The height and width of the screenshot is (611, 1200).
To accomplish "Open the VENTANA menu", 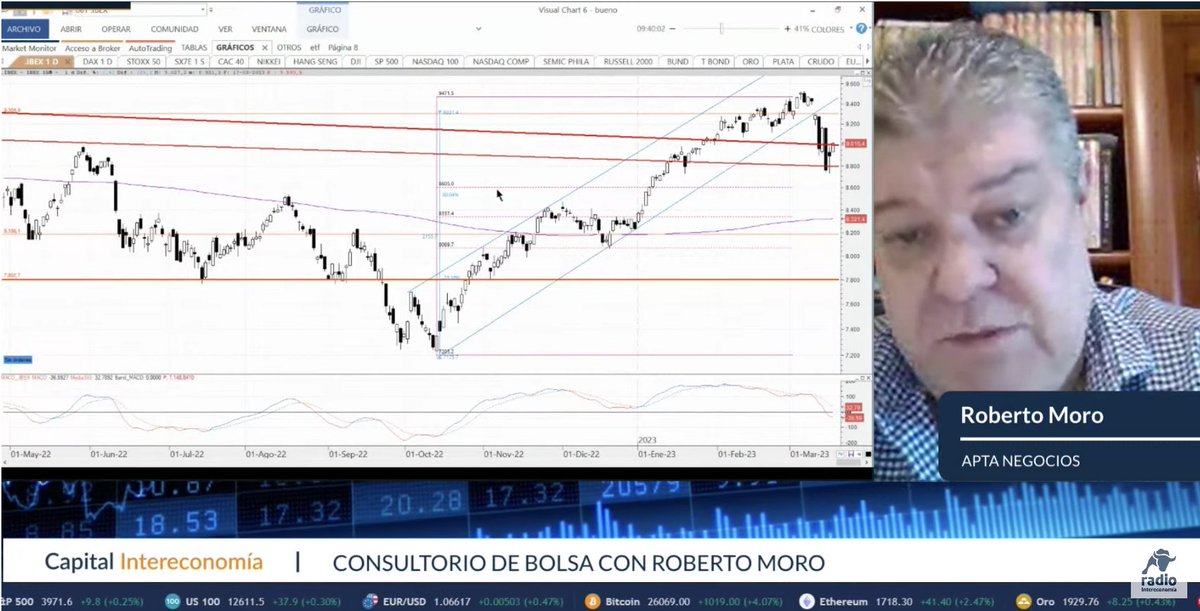I will point(270,29).
